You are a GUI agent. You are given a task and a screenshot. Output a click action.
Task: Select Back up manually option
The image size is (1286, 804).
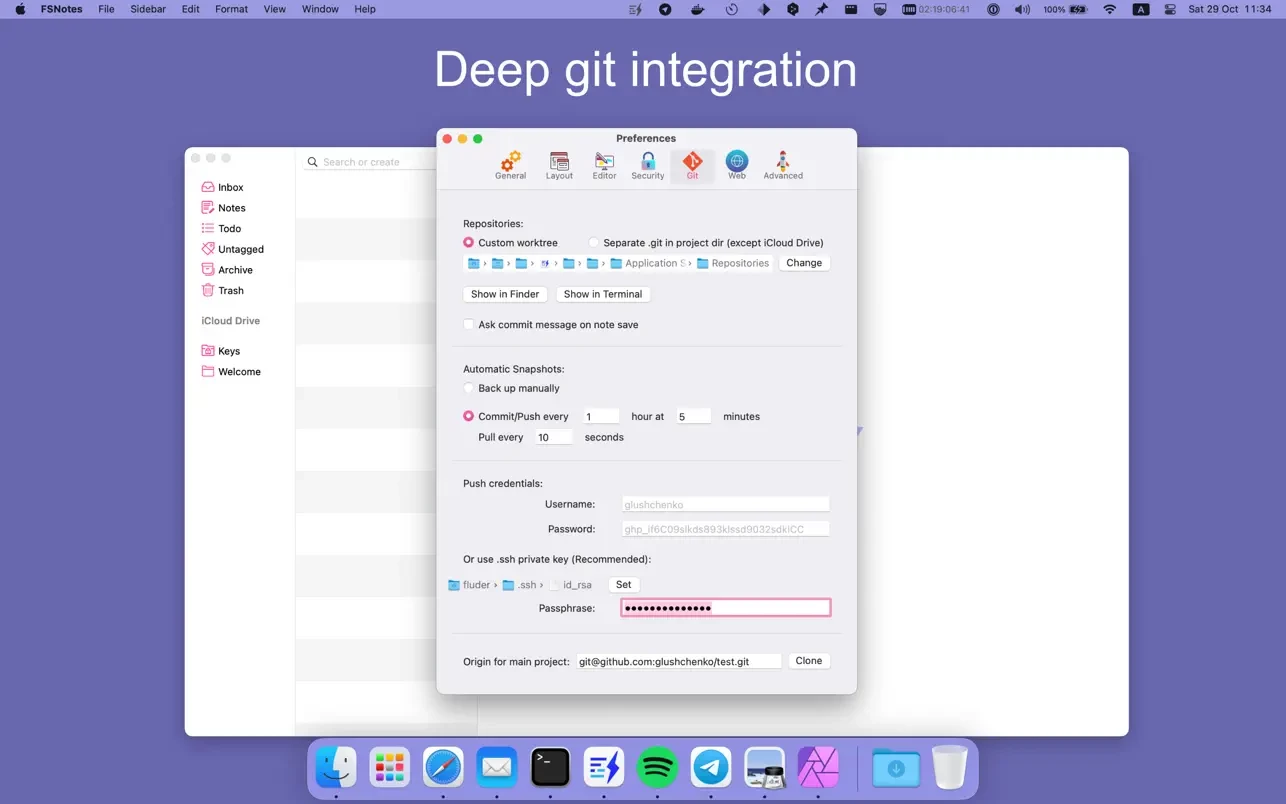(x=469, y=388)
